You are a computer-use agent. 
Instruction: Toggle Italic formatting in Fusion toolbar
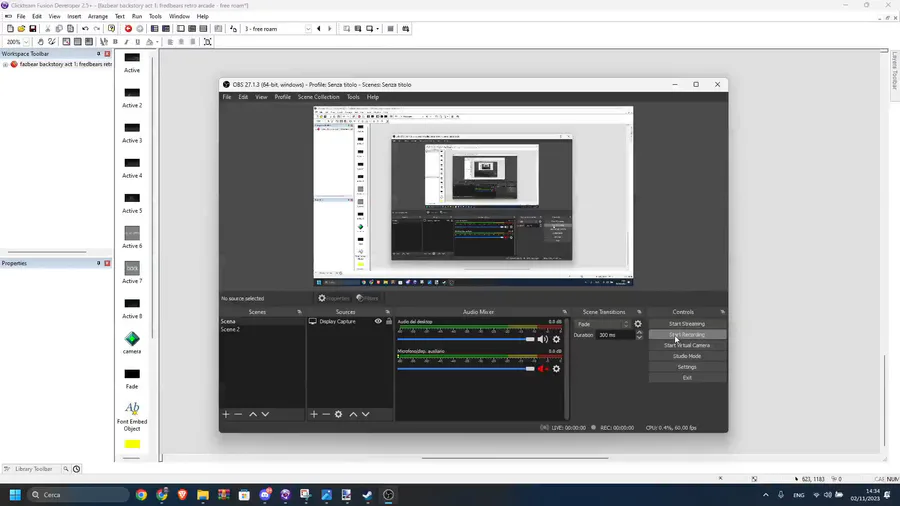[x=126, y=42]
